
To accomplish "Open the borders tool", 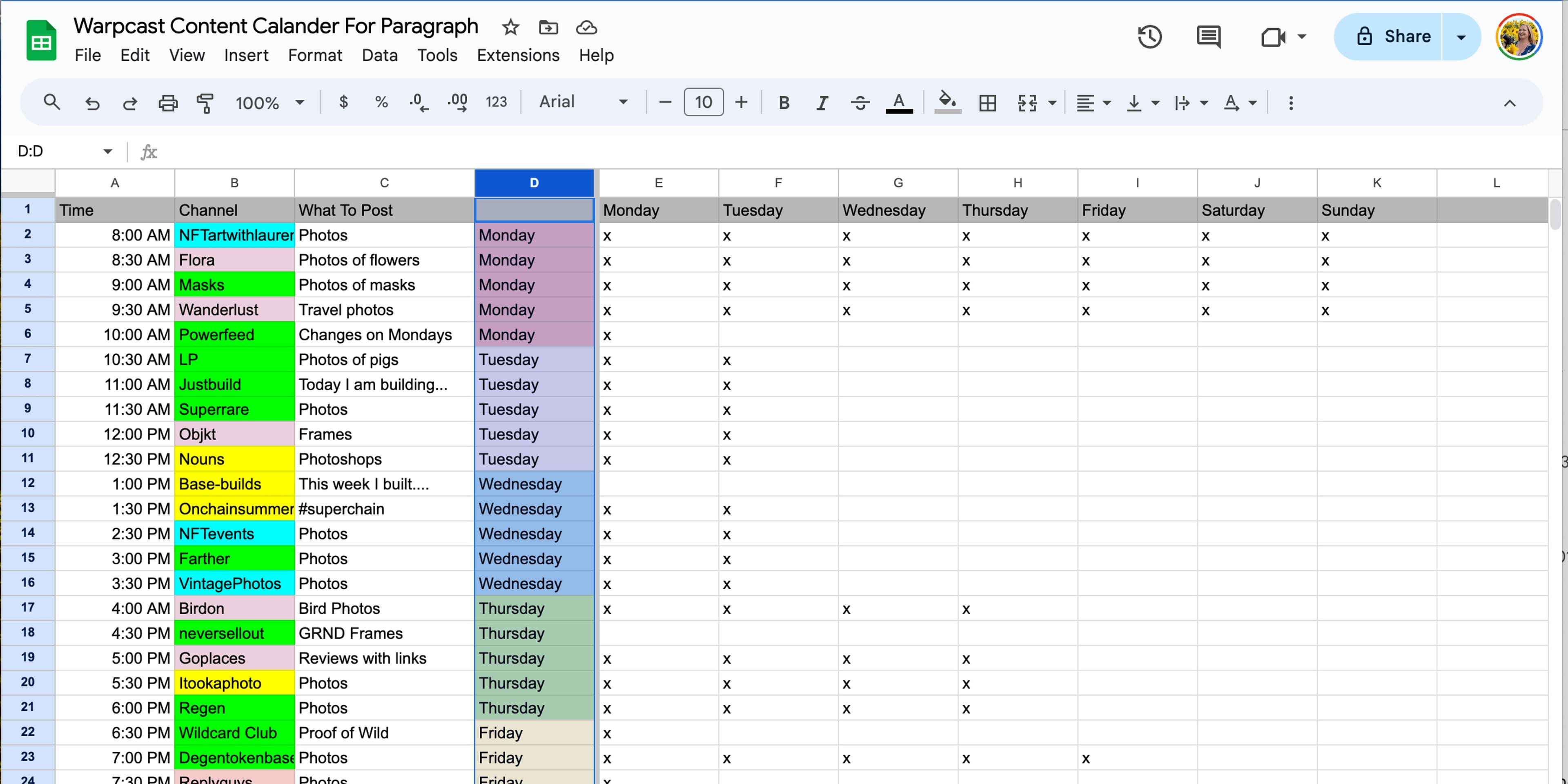I will click(x=987, y=103).
